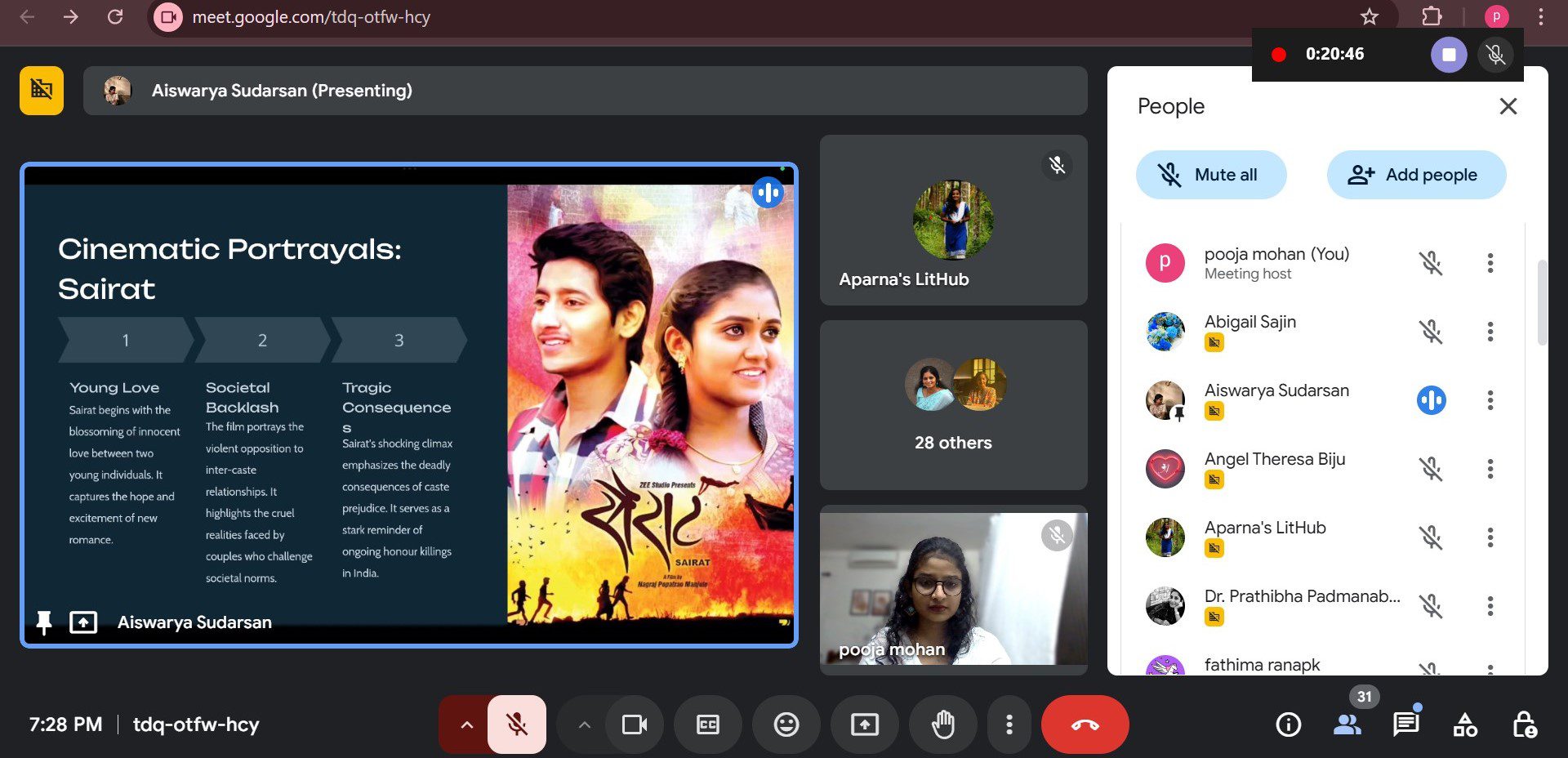Click the raise hand icon
This screenshot has width=1568, height=758.
pyautogui.click(x=942, y=725)
